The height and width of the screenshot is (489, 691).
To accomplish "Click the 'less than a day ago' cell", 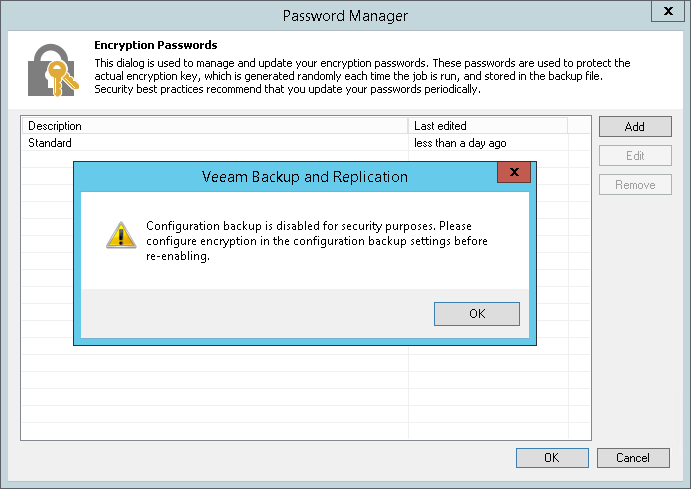I will pyautogui.click(x=460, y=143).
